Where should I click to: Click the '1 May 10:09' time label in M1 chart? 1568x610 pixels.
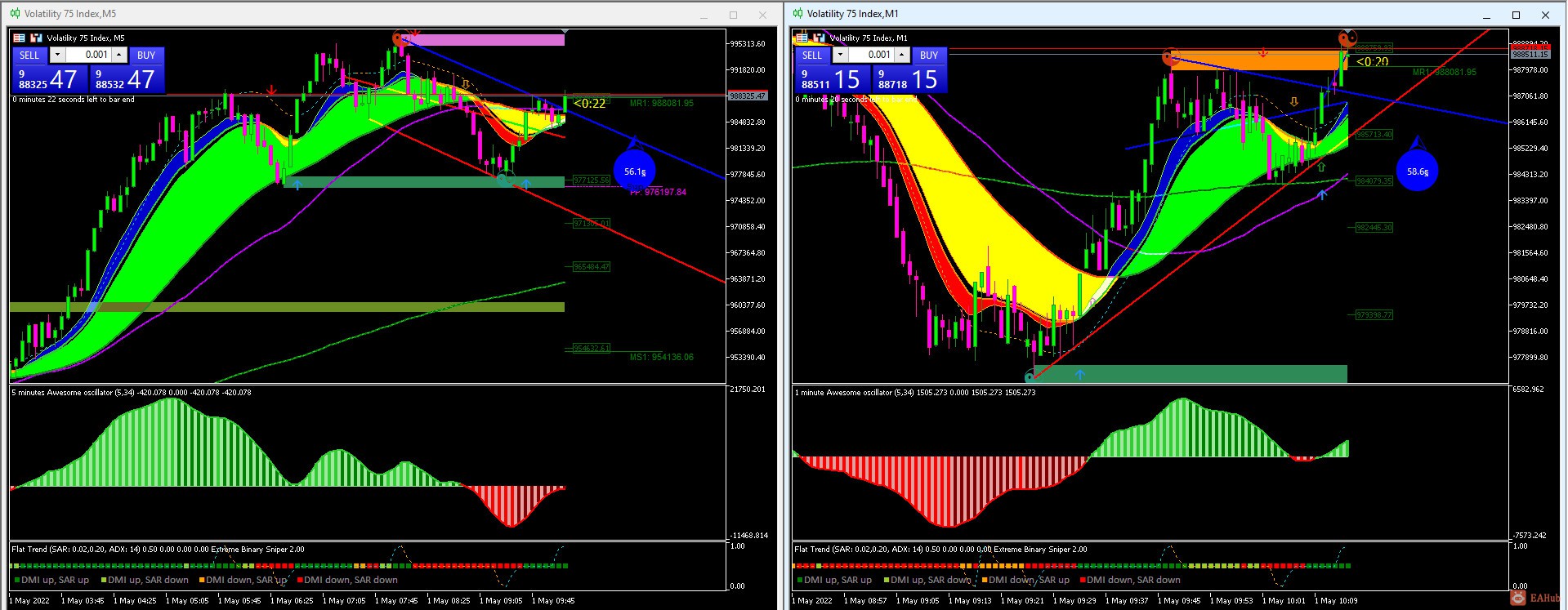[1336, 601]
